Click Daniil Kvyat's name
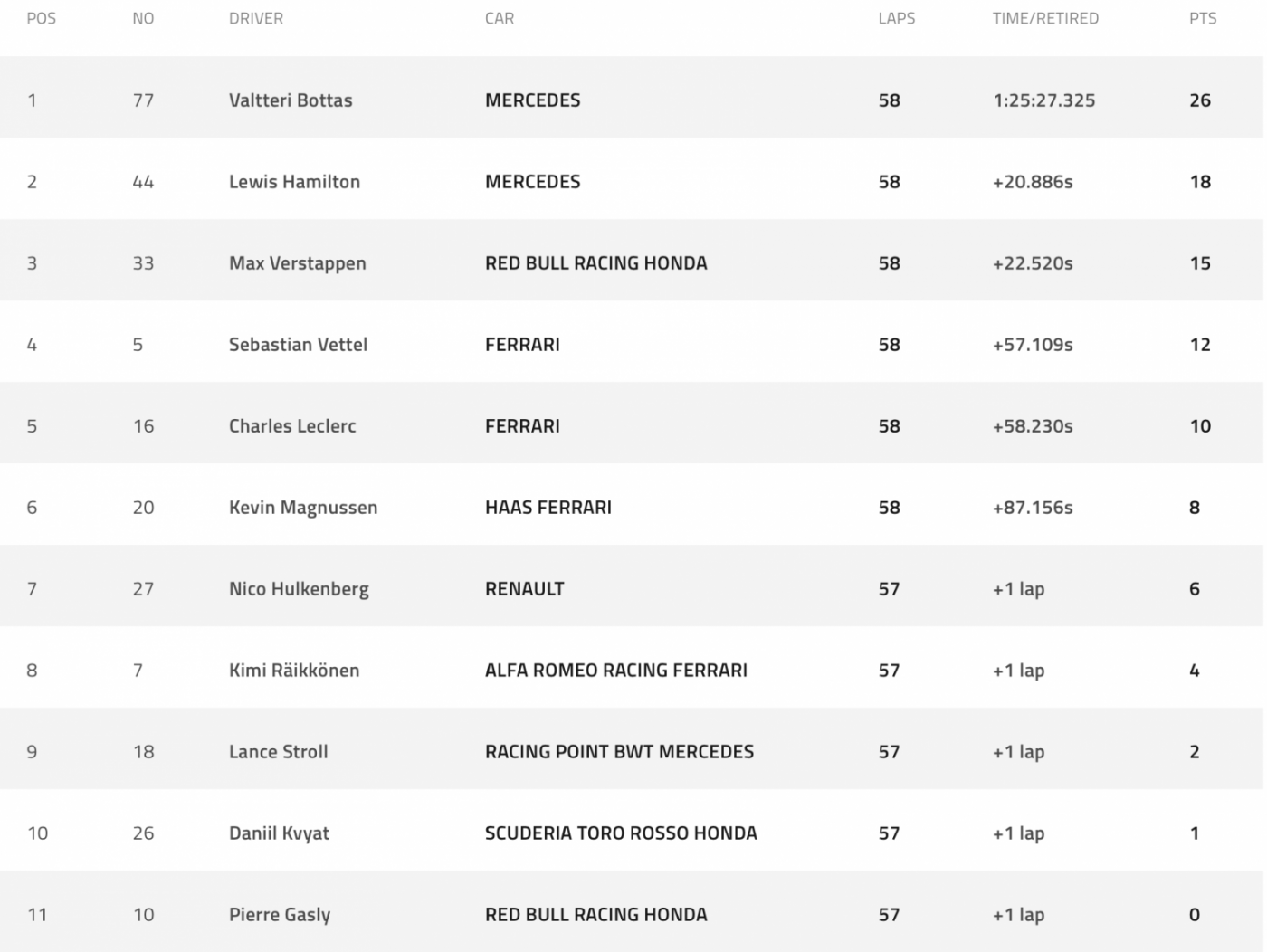1267x952 pixels. point(279,833)
